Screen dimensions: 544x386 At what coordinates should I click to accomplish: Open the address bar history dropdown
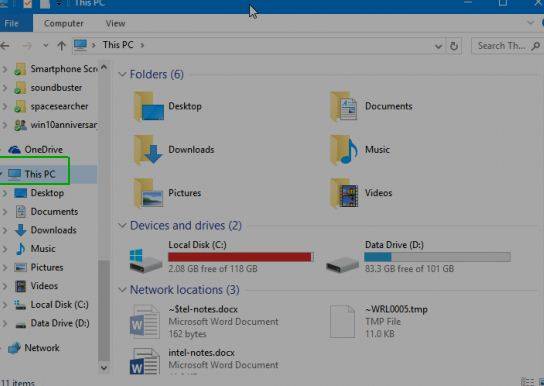coord(438,46)
